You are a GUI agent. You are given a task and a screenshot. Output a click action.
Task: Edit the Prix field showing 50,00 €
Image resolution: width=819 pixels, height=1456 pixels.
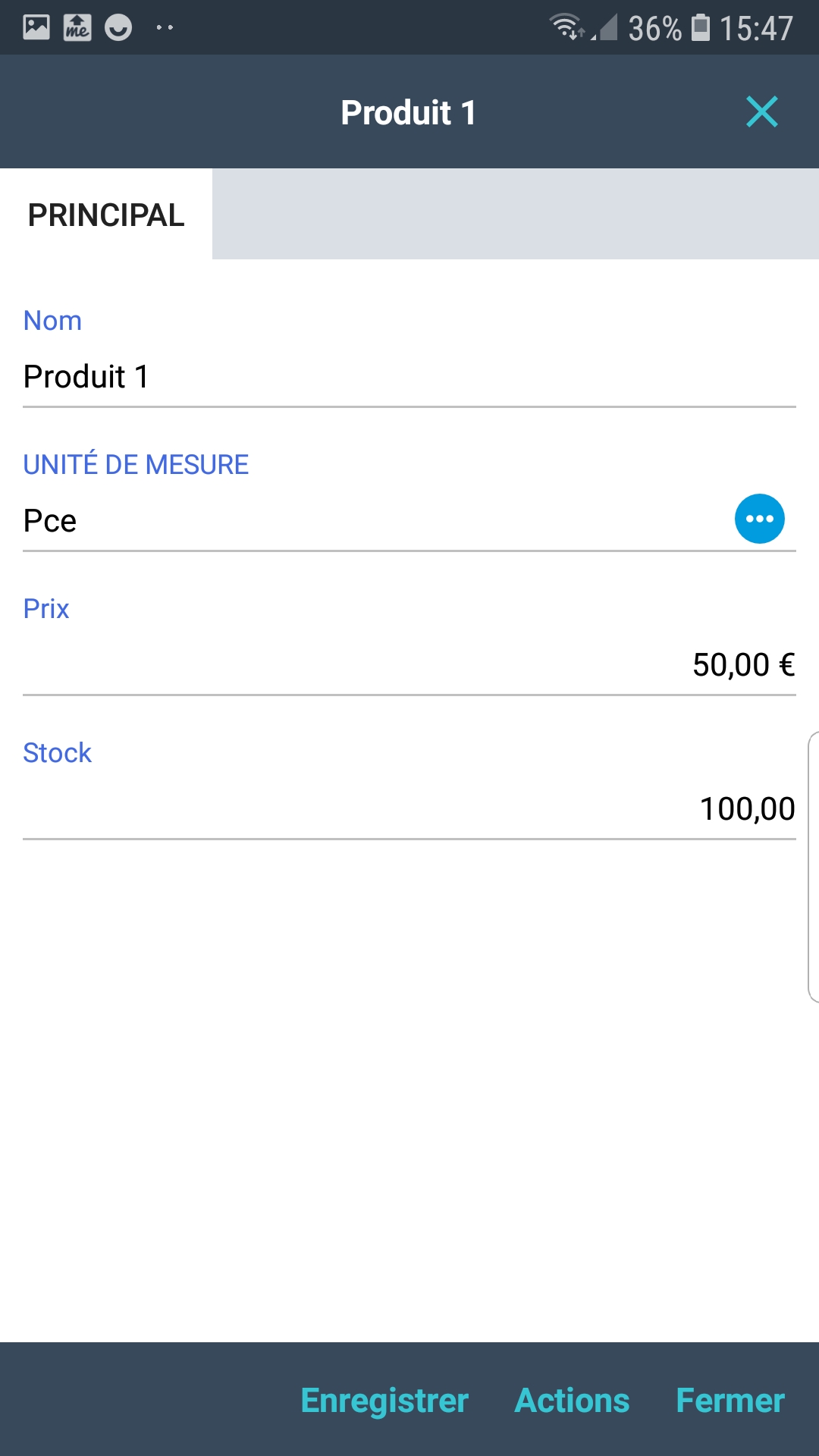tap(409, 665)
